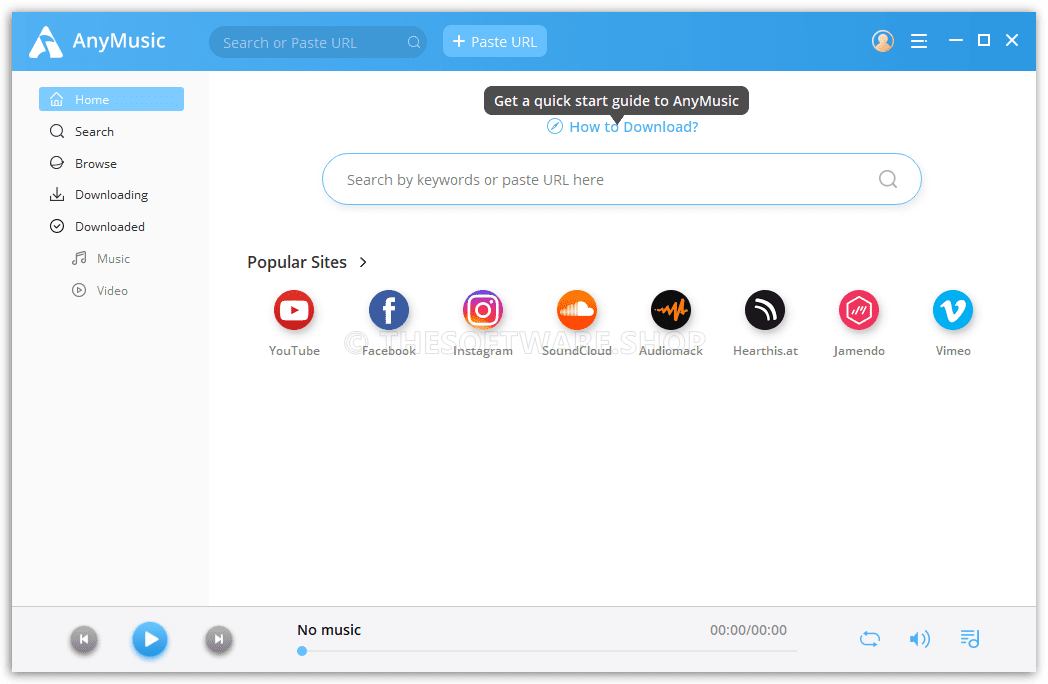Click the magnifier in the main search box
The width and height of the screenshot is (1048, 684).
(888, 179)
